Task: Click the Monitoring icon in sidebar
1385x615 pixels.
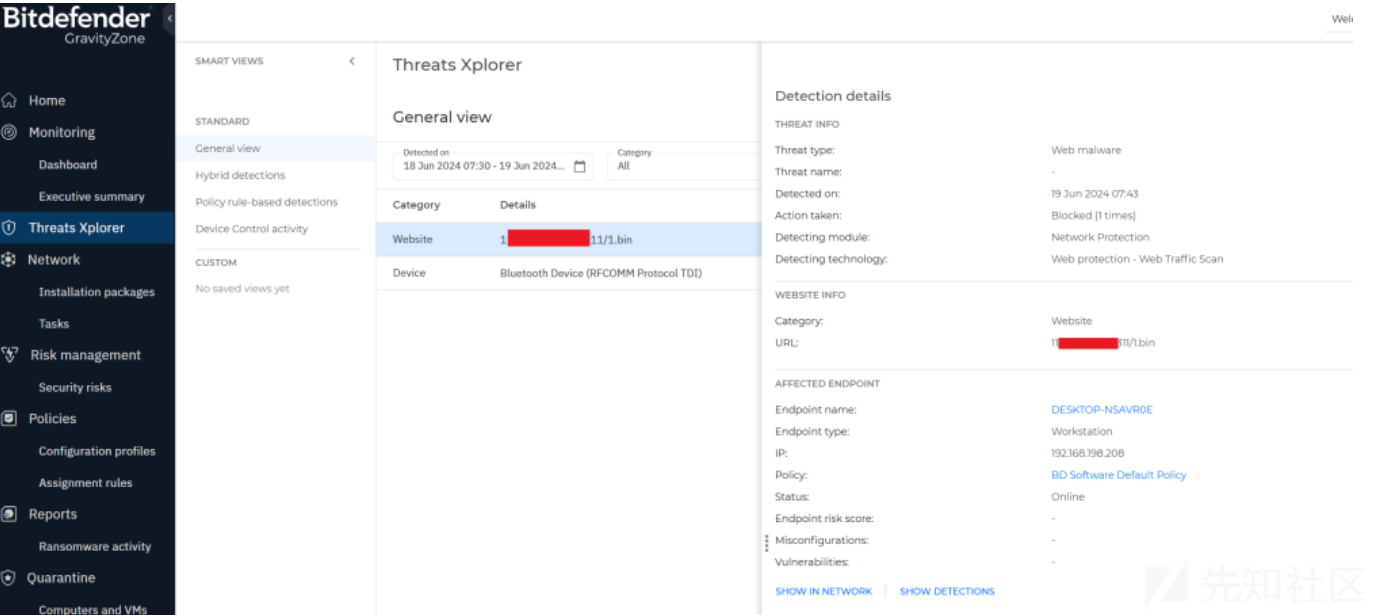Action: tap(9, 132)
